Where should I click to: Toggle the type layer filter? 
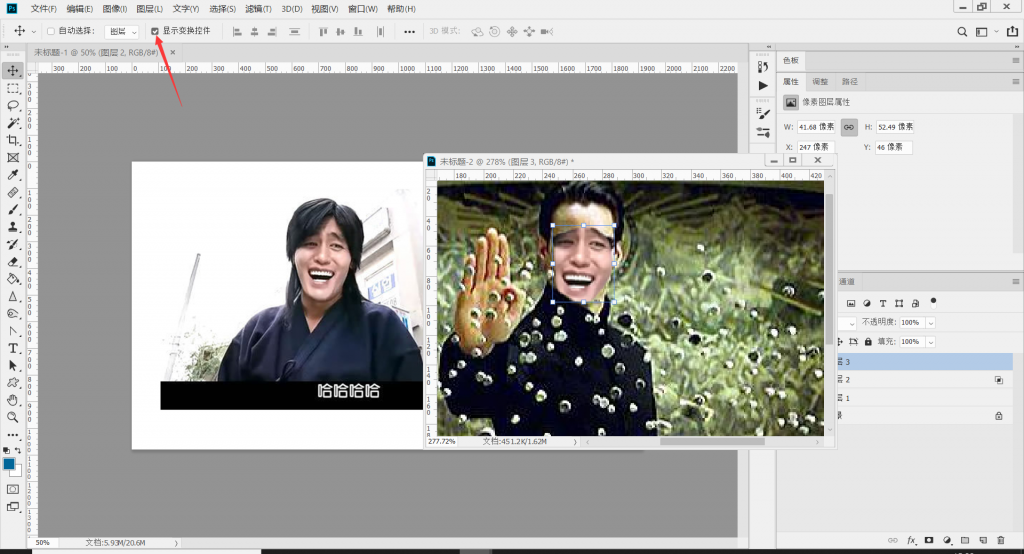(x=883, y=303)
